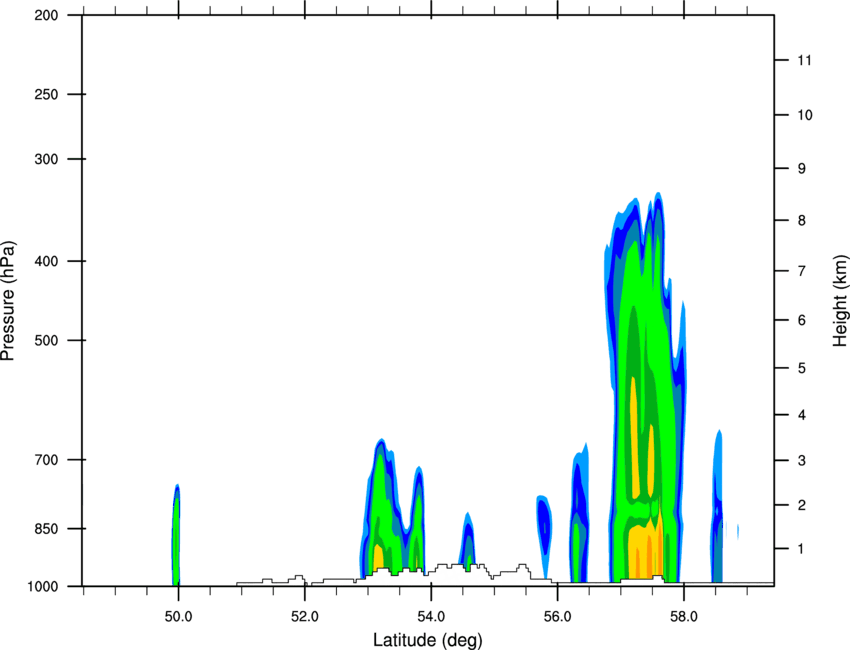Click the 54.0 latitude tick label
The height and width of the screenshot is (650, 850).
[x=431, y=617]
